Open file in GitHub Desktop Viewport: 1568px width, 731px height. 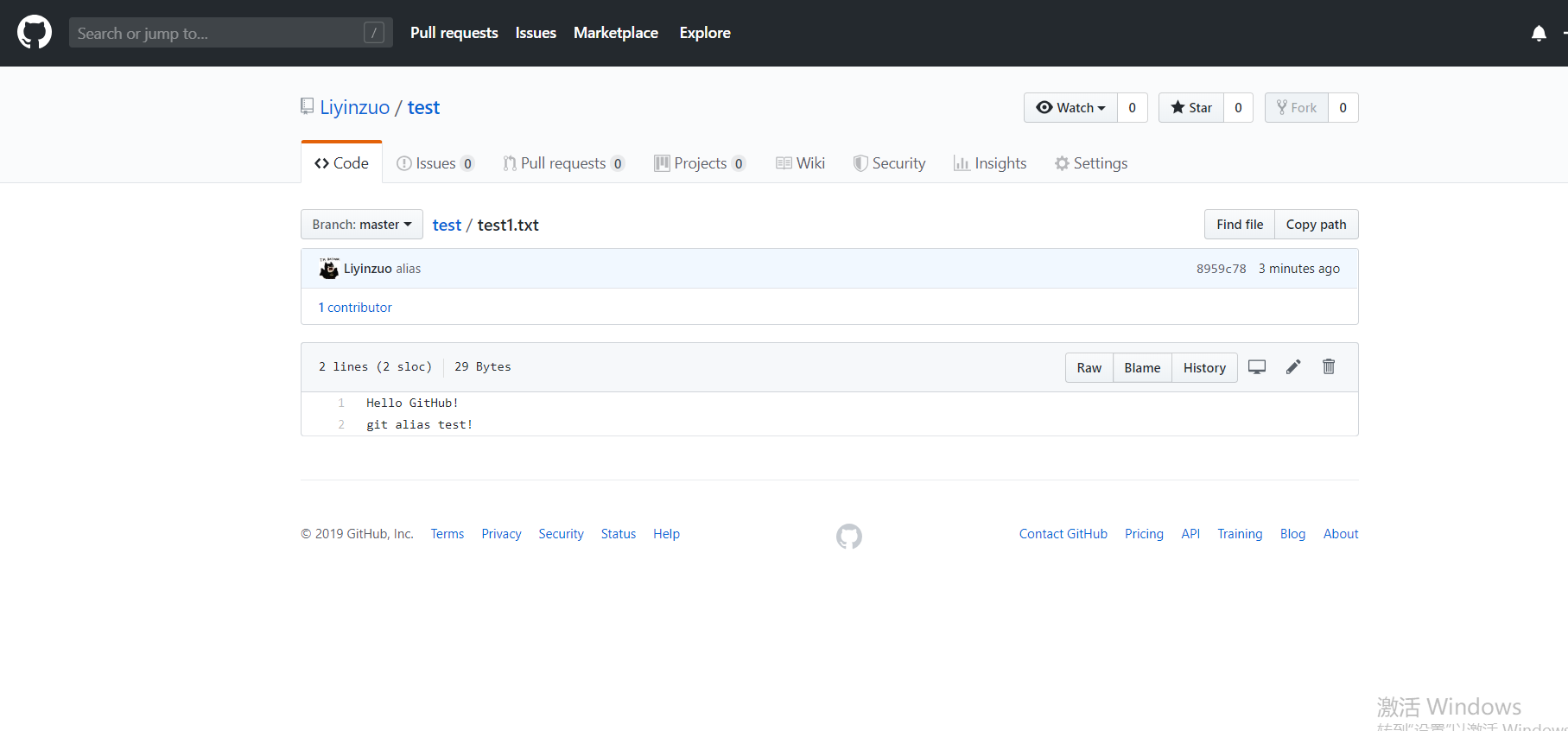click(1257, 367)
